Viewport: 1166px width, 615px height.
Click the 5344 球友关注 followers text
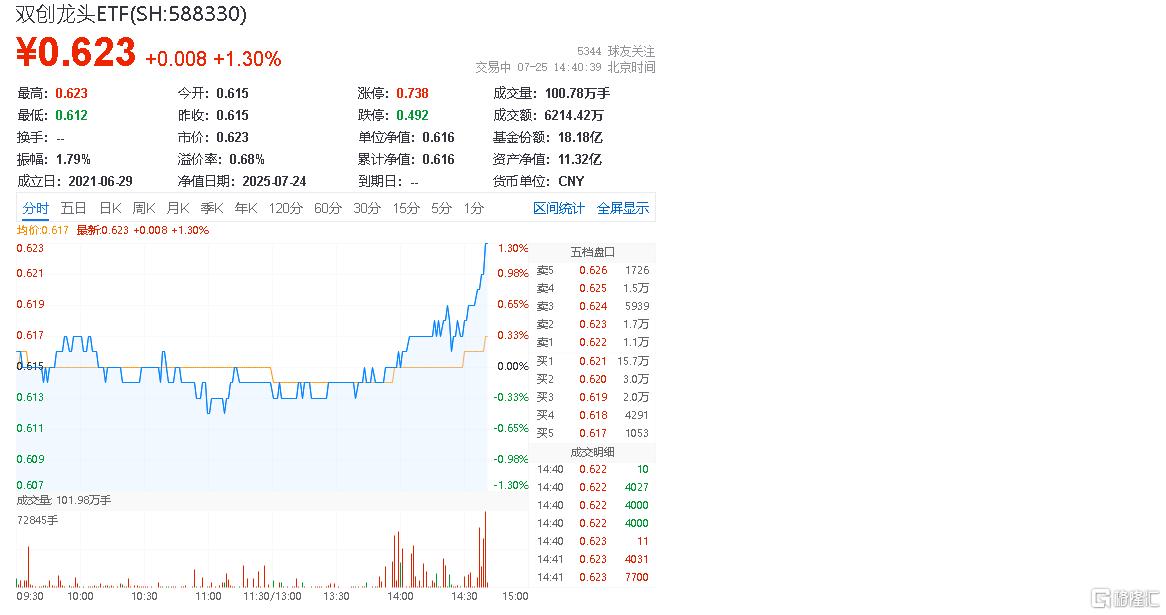pyautogui.click(x=616, y=51)
